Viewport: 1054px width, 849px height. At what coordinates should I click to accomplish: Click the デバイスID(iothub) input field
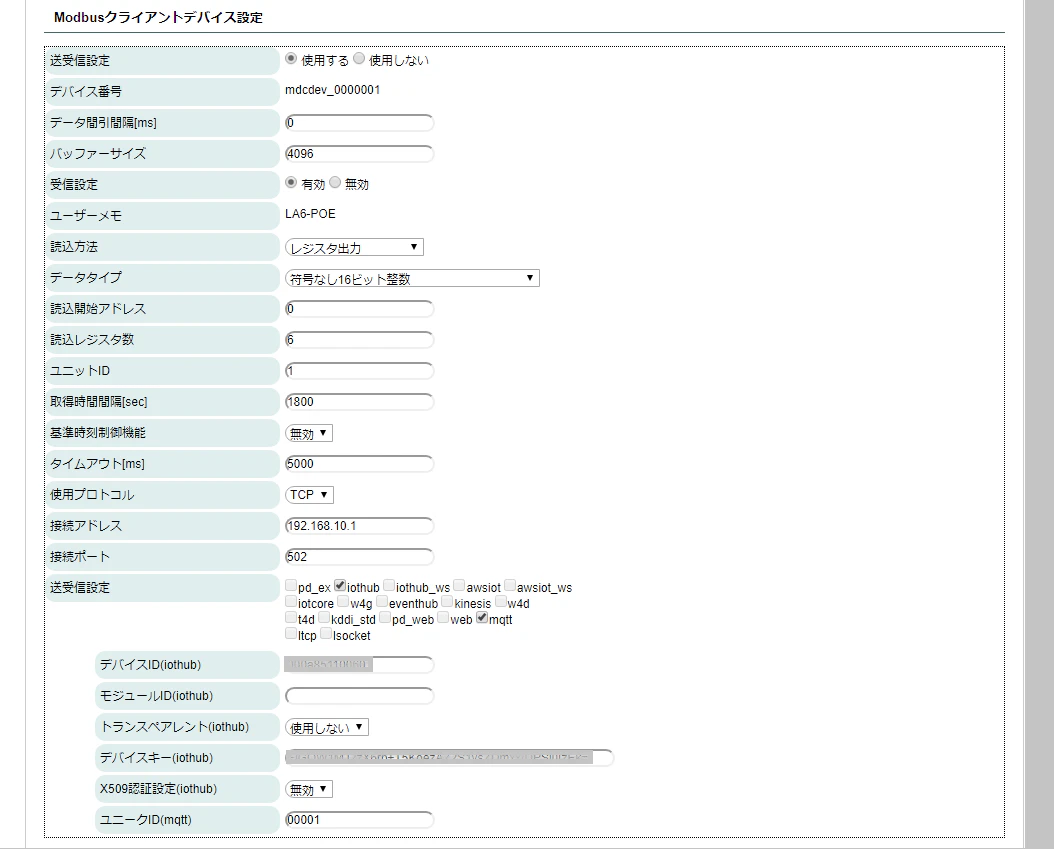click(x=360, y=665)
